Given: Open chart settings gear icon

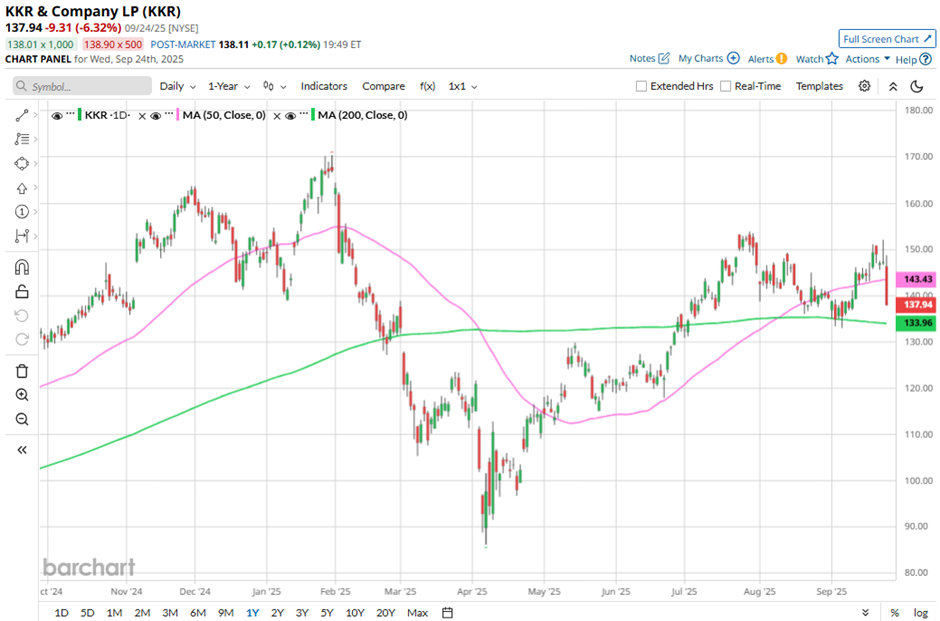Looking at the screenshot, I should pyautogui.click(x=865, y=86).
